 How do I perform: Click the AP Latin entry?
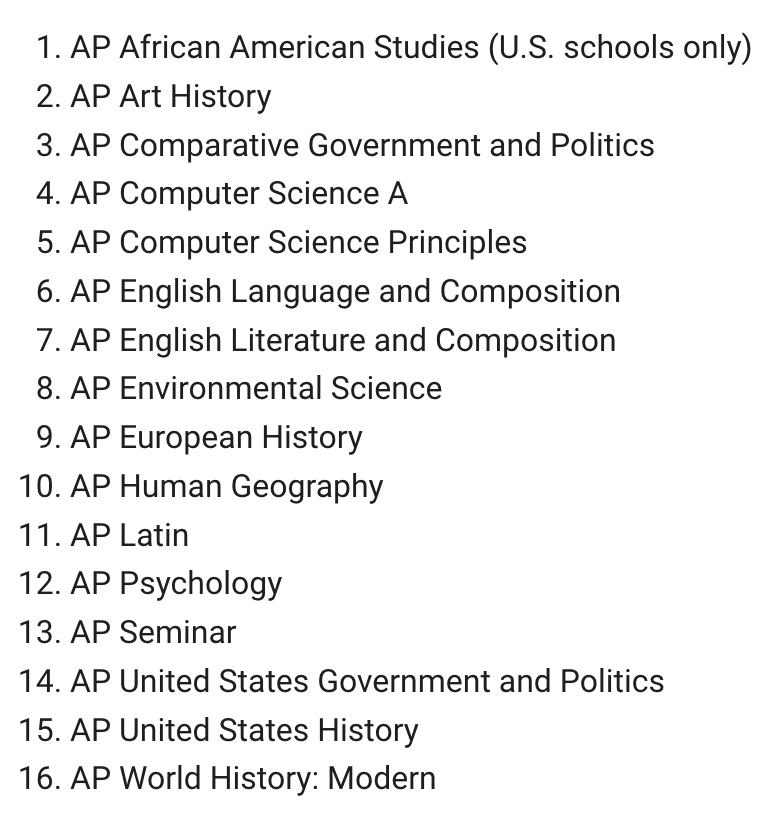(x=130, y=535)
